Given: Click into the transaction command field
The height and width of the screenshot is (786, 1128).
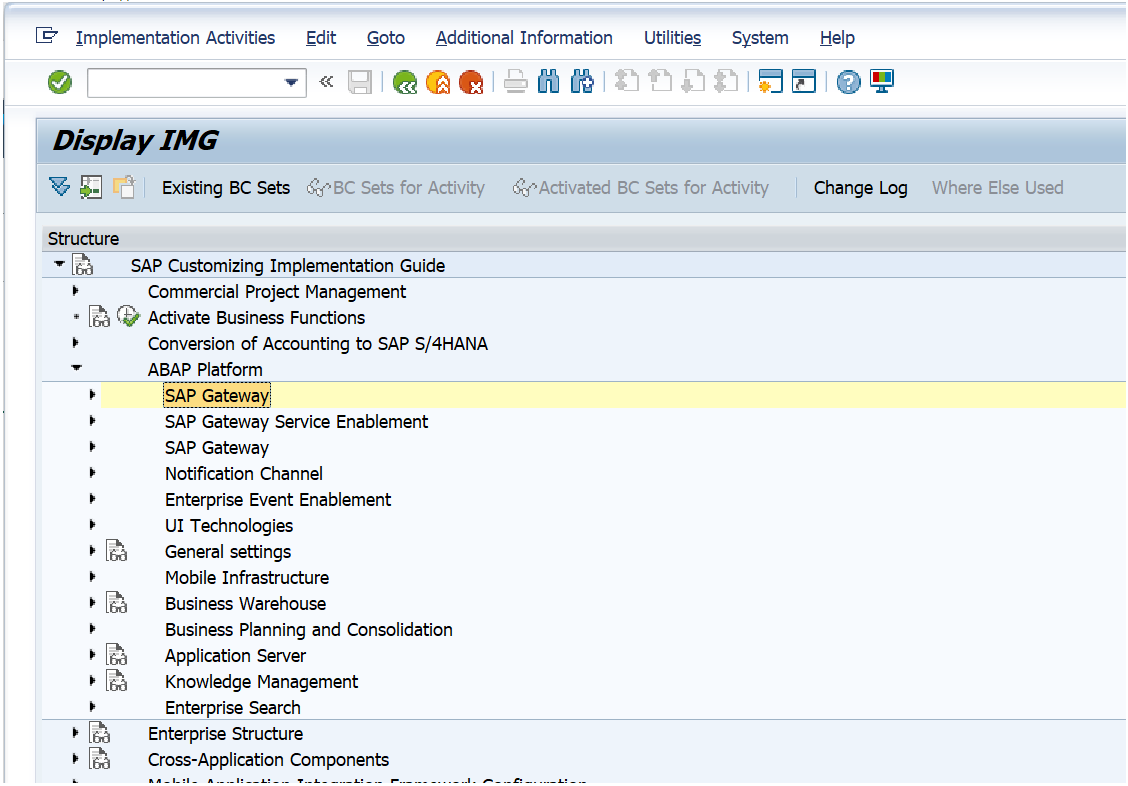Looking at the screenshot, I should pos(185,83).
